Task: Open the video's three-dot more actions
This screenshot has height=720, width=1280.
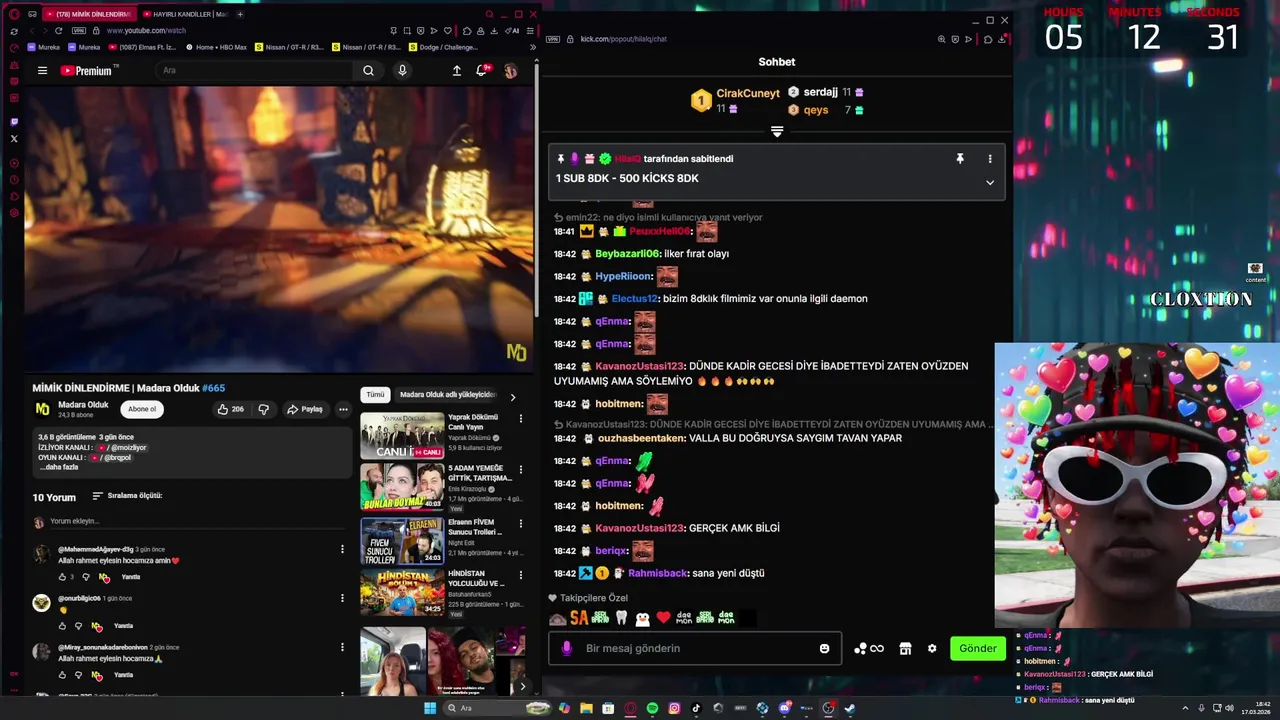Action: pyautogui.click(x=343, y=409)
